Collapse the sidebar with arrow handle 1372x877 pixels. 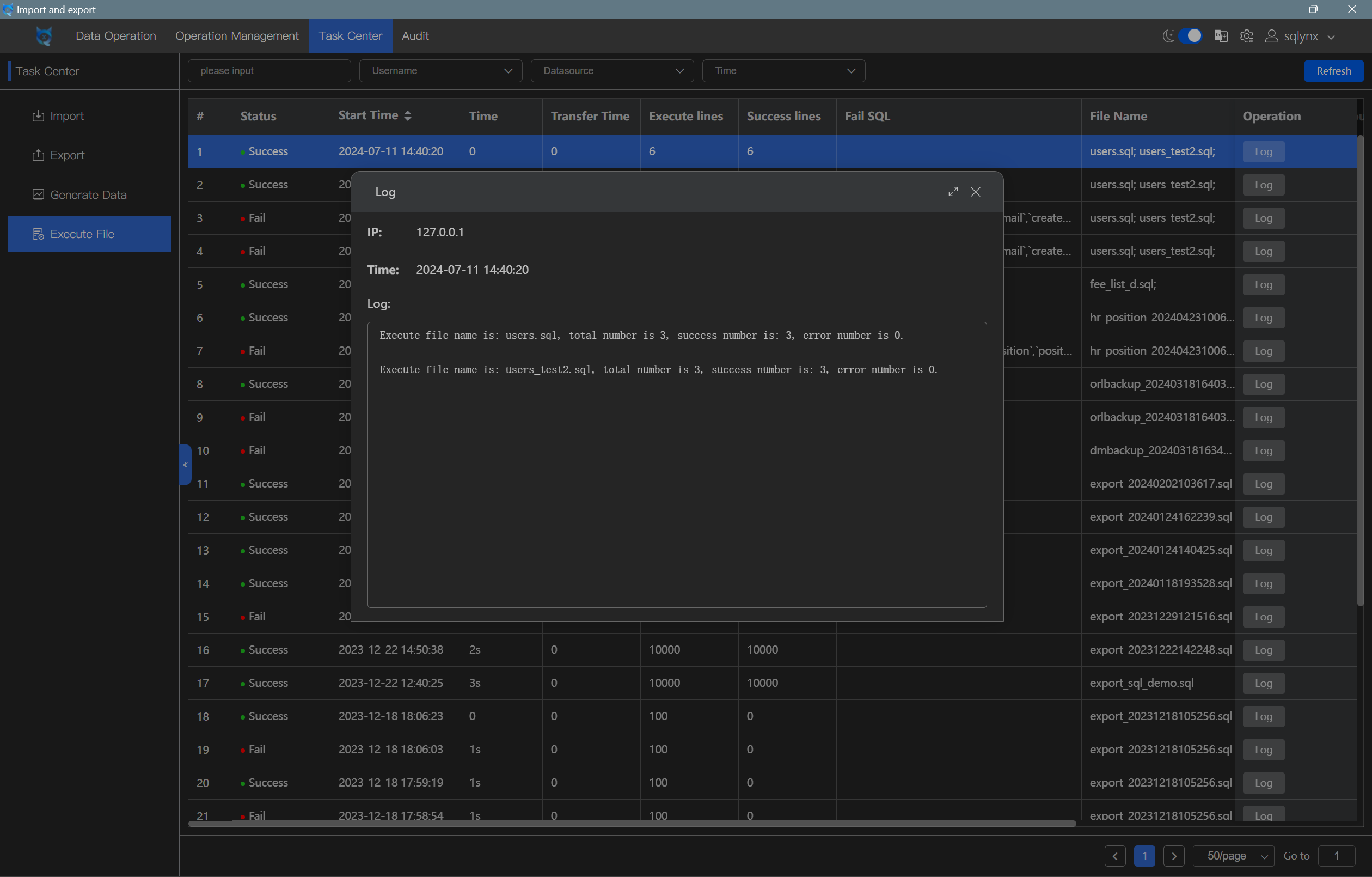click(185, 465)
